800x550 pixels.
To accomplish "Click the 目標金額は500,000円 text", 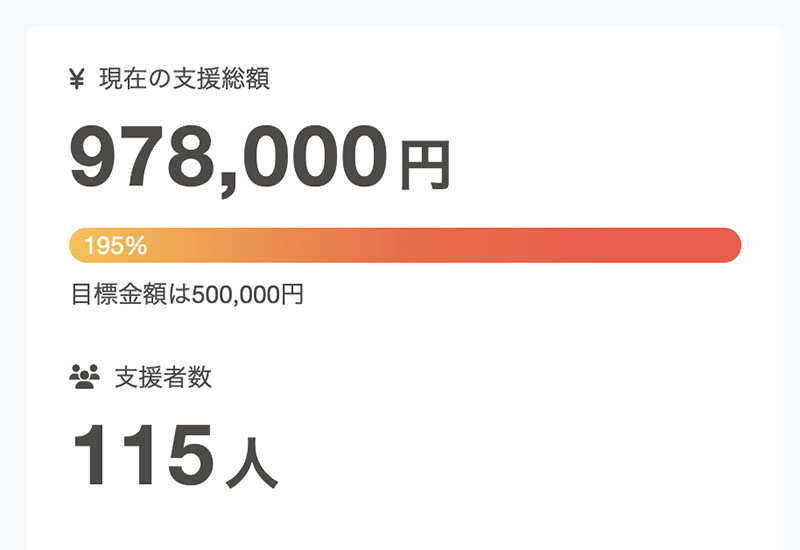I will (x=187, y=295).
